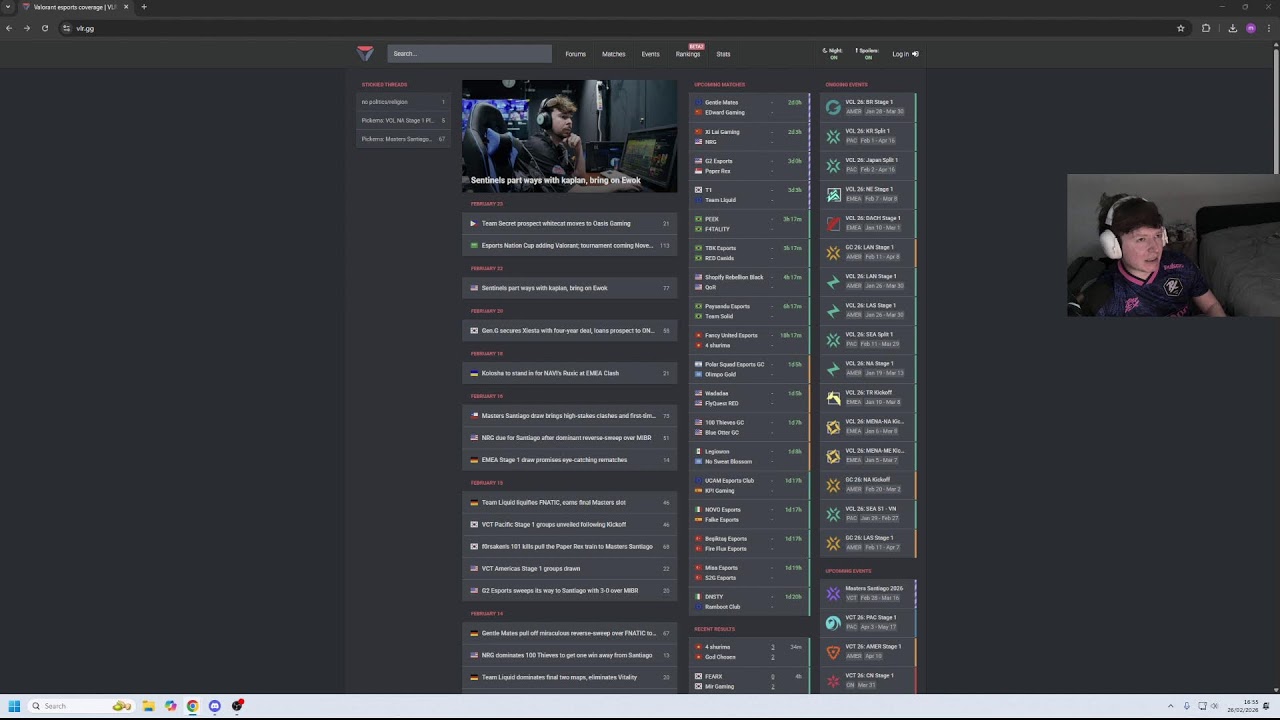1280x720 pixels.
Task: Click the browser back arrow
Action: pos(9,28)
